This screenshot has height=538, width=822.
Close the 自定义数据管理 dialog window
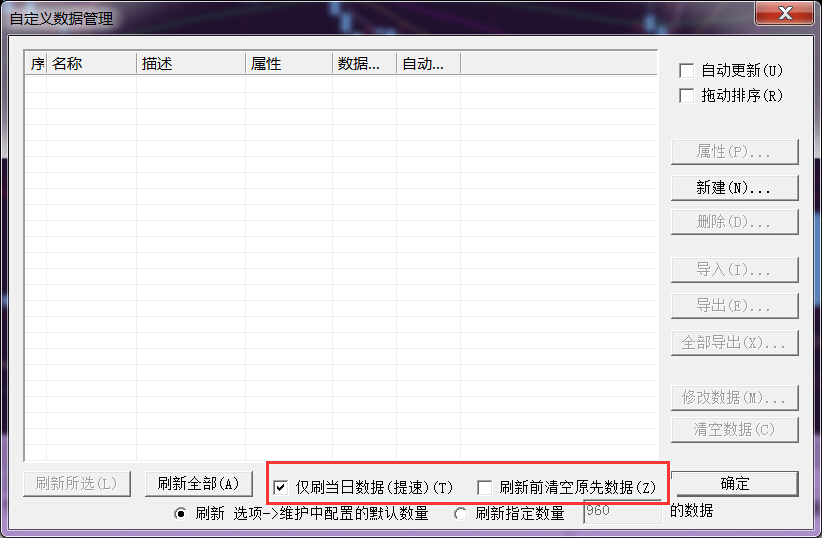pos(784,13)
